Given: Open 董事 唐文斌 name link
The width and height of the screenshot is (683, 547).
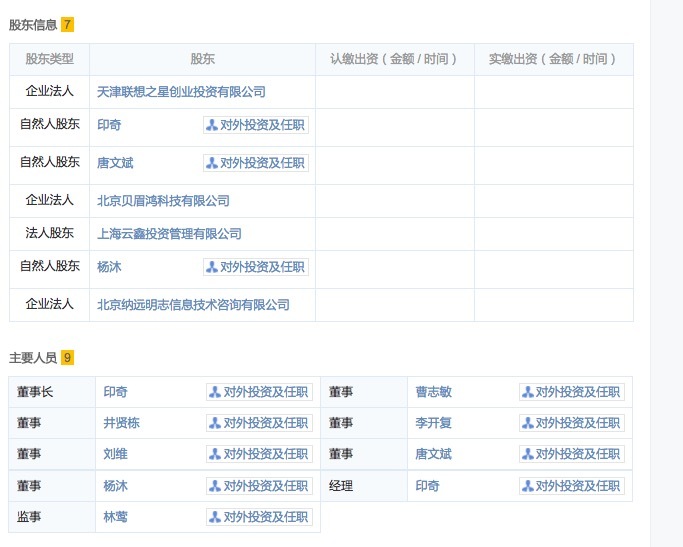Looking at the screenshot, I should point(433,454).
